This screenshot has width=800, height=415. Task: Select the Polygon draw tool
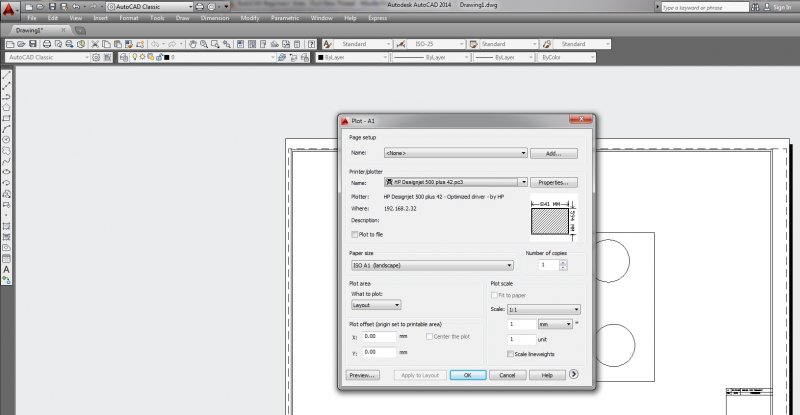pyautogui.click(x=7, y=107)
